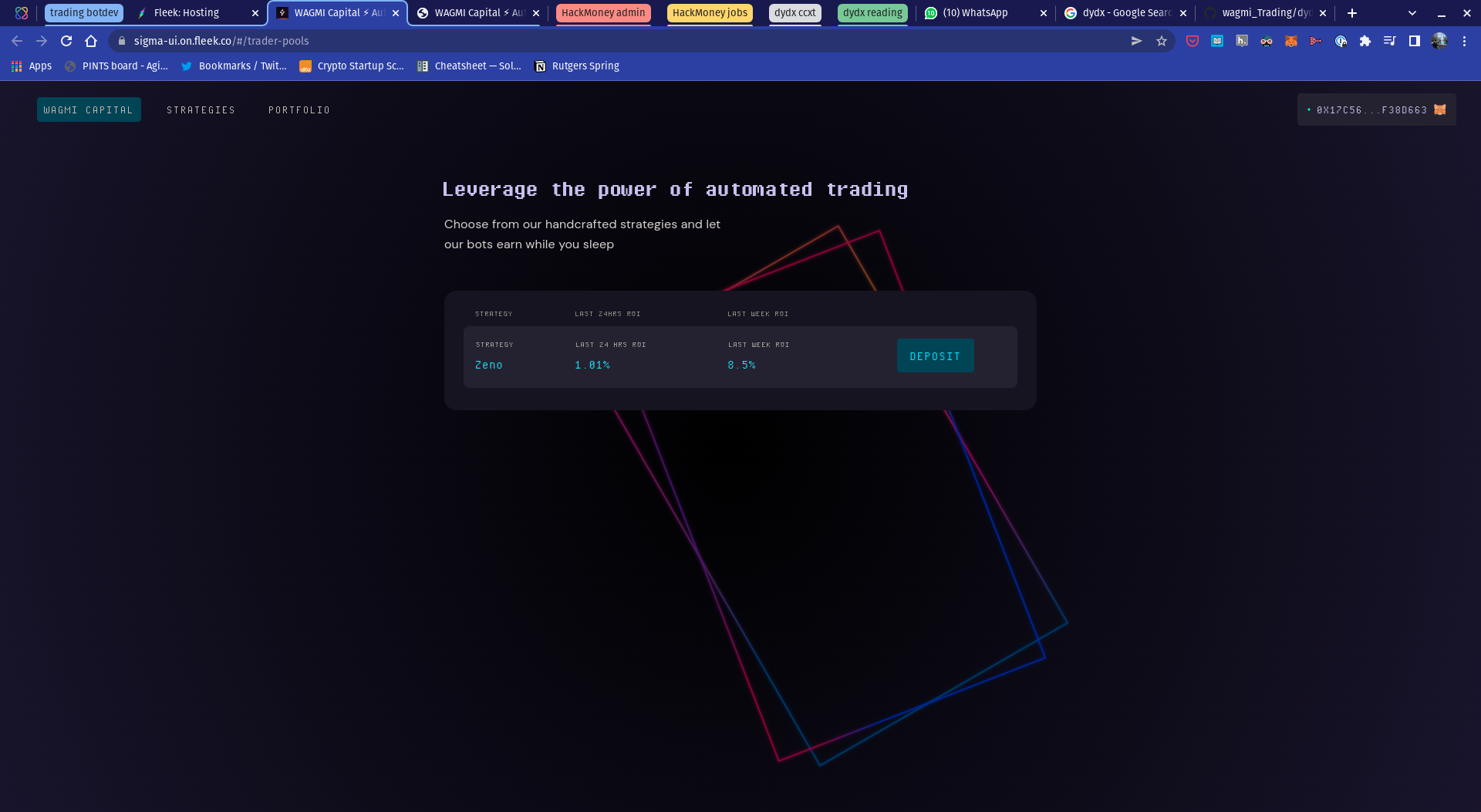Expand the HackMoney admin tab group

pyautogui.click(x=603, y=12)
